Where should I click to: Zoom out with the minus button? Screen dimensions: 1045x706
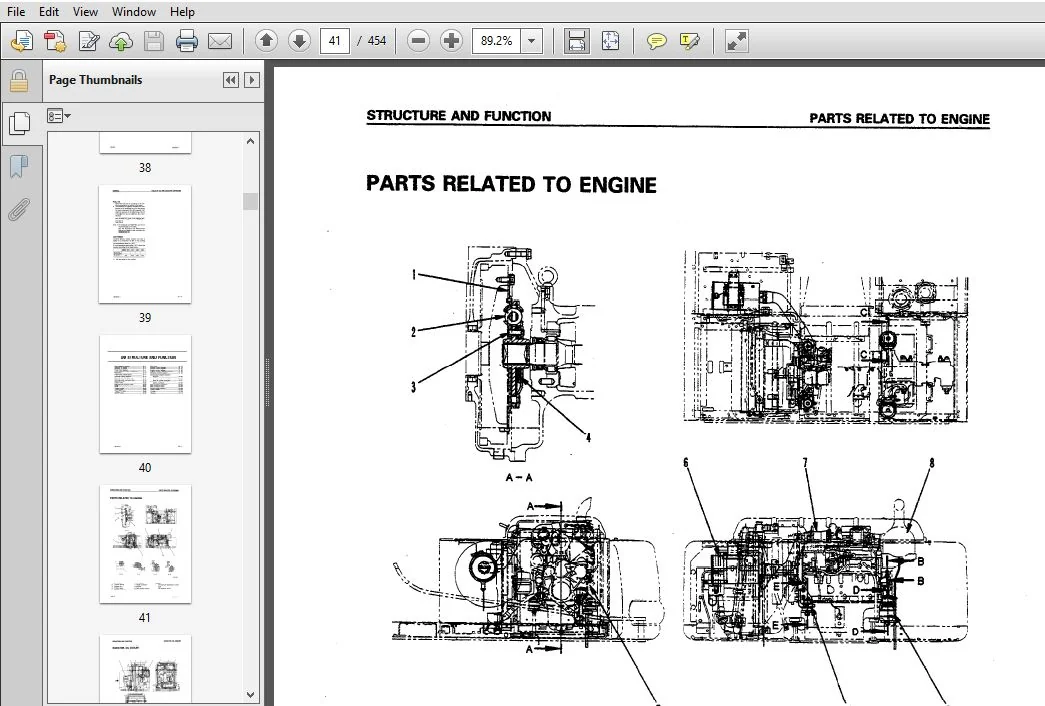click(x=419, y=41)
